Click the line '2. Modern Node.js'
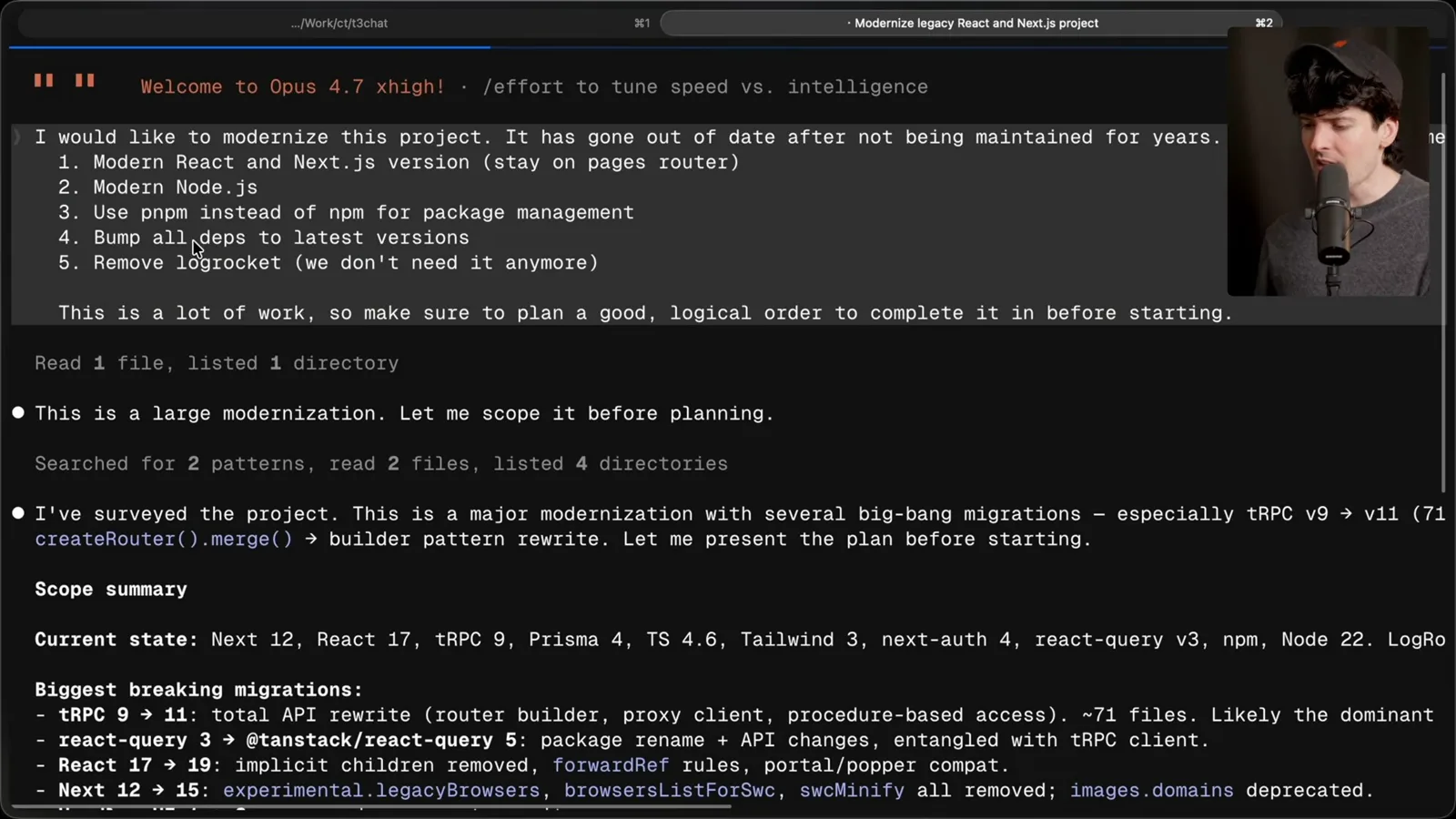This screenshot has height=819, width=1456. [x=157, y=187]
